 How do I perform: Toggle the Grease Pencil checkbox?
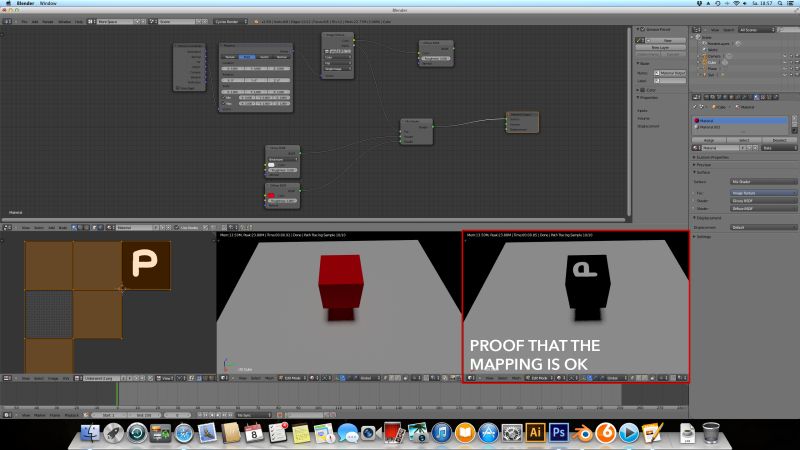[x=642, y=29]
